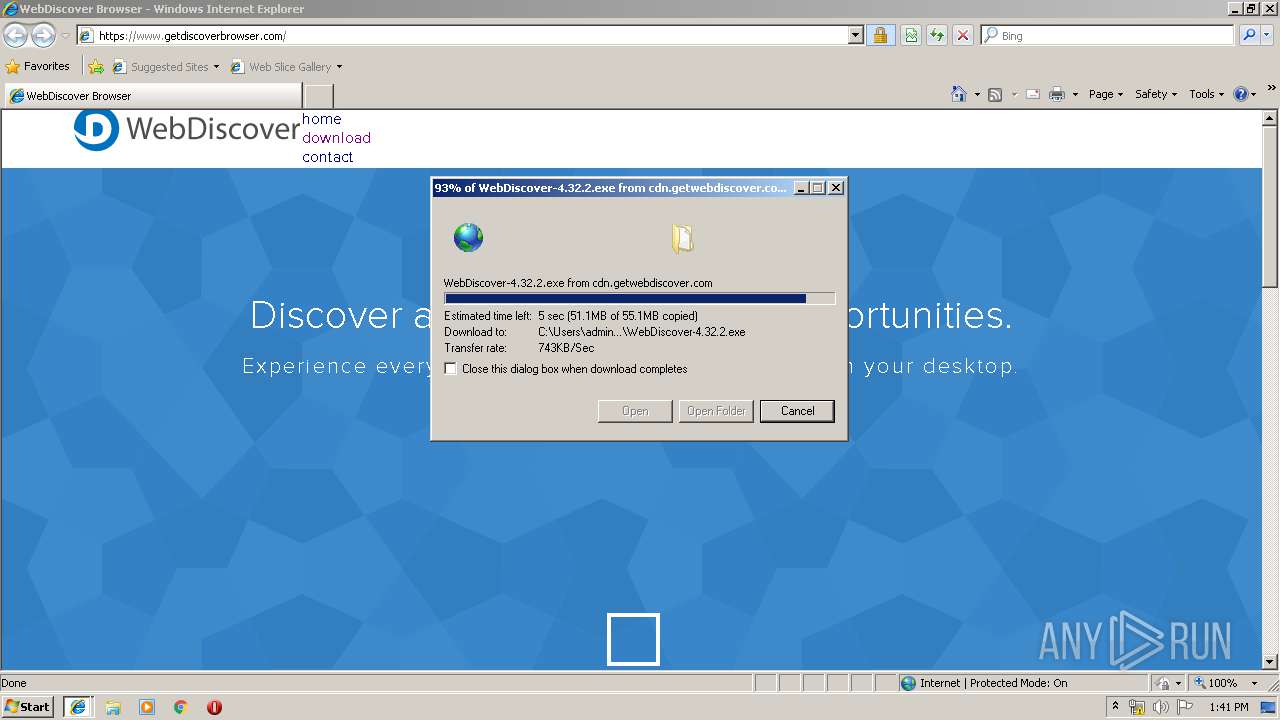Click the Start button

click(28, 707)
